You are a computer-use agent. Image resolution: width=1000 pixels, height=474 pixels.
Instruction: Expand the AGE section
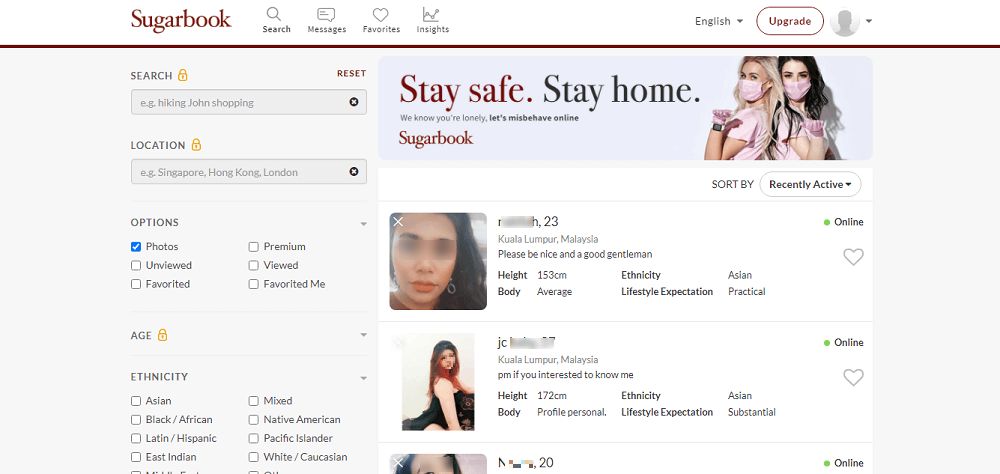click(x=364, y=335)
